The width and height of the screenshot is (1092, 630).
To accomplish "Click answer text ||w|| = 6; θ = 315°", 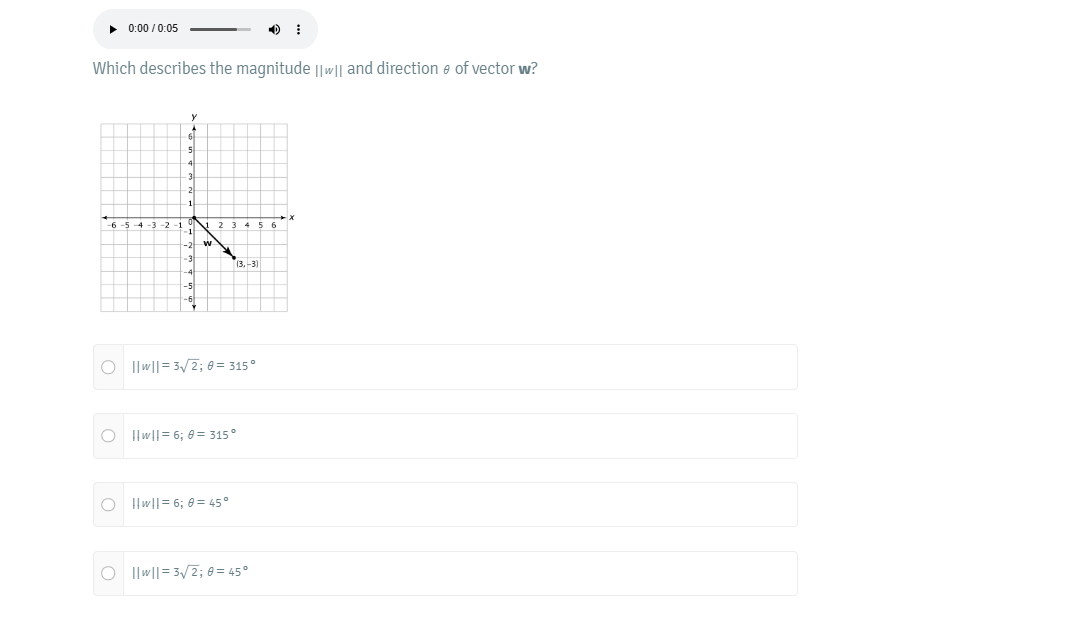I will click(183, 436).
